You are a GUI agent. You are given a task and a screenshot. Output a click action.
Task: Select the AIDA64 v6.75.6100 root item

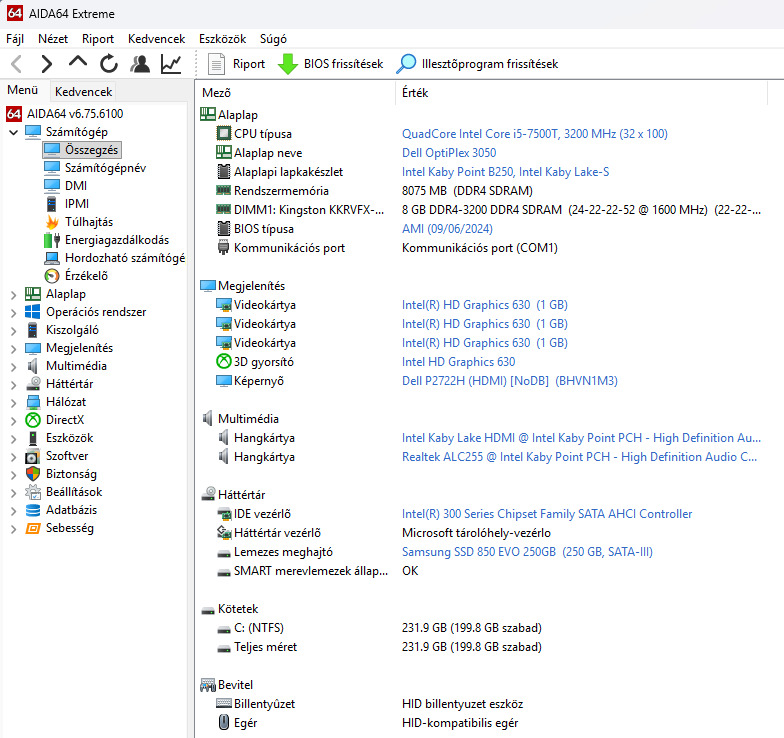click(64, 114)
